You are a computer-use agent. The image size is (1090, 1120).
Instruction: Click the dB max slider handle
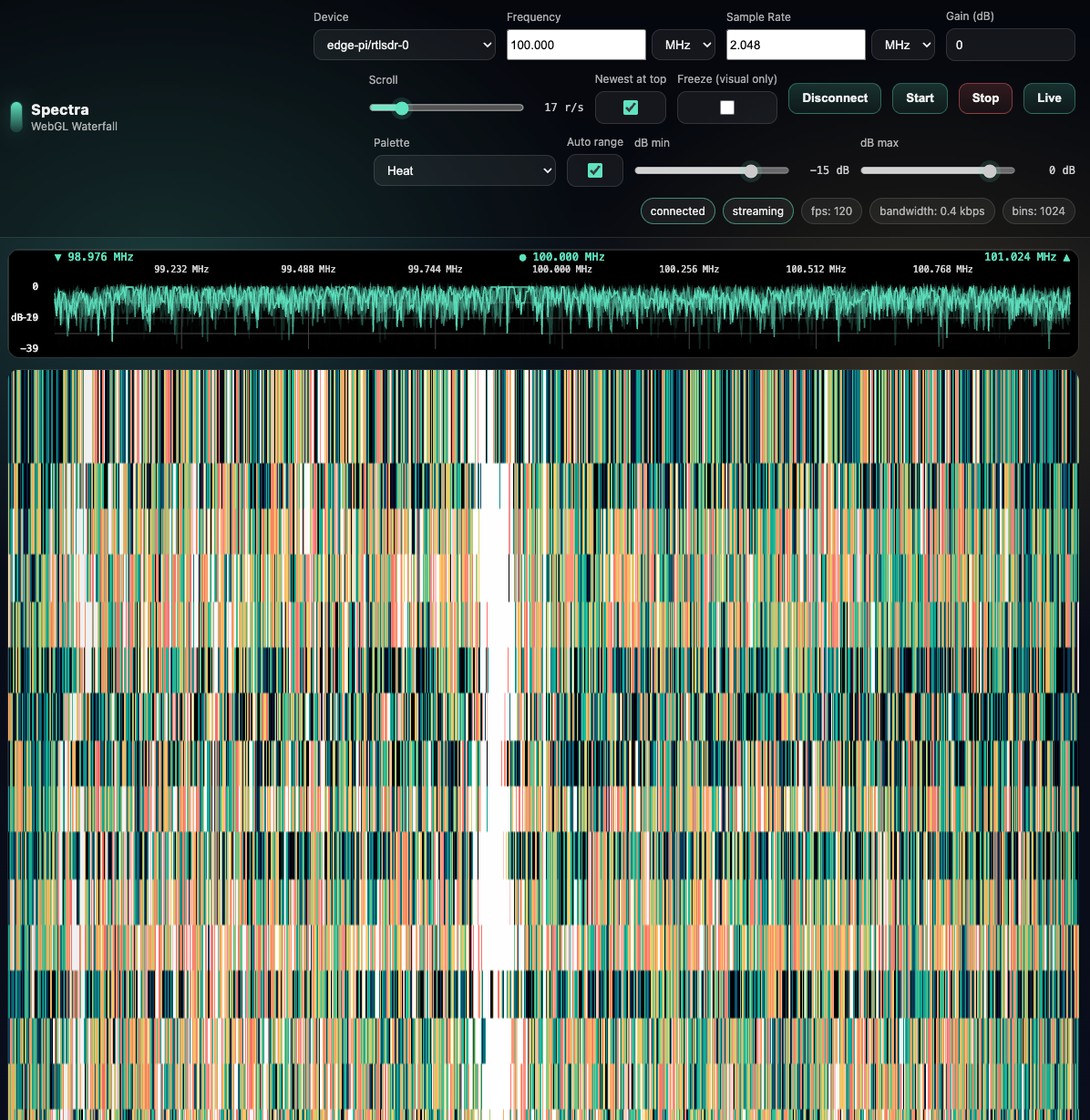[x=990, y=170]
